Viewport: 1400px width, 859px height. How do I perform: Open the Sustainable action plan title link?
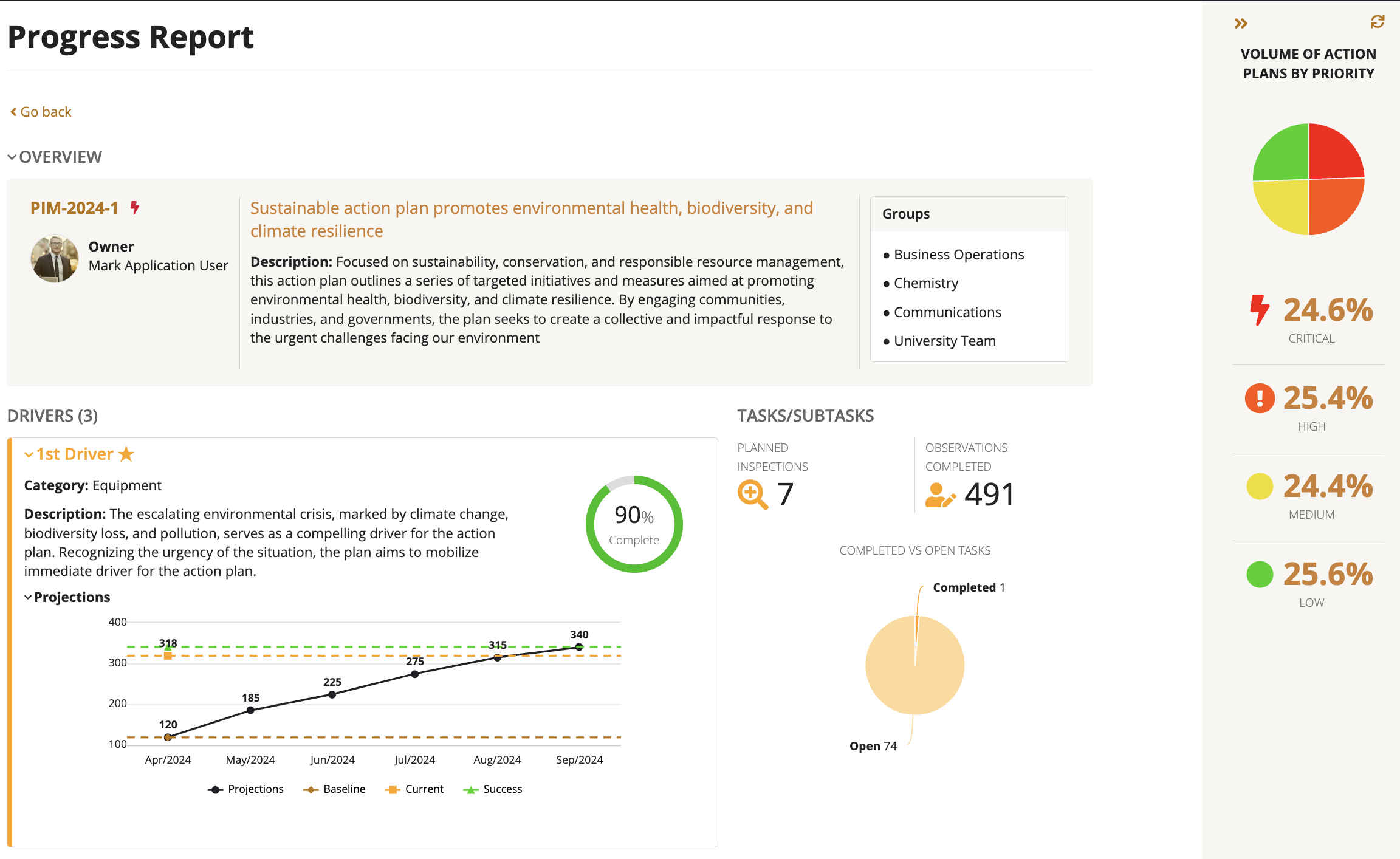coord(532,219)
